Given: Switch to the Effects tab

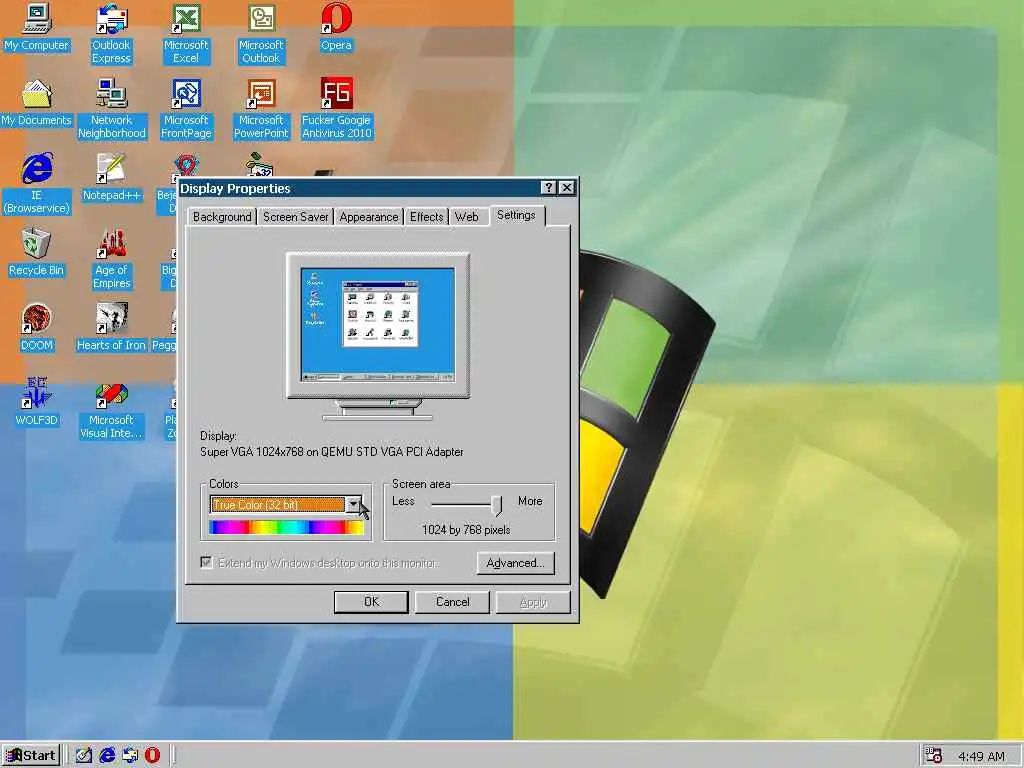Looking at the screenshot, I should pyautogui.click(x=426, y=217).
